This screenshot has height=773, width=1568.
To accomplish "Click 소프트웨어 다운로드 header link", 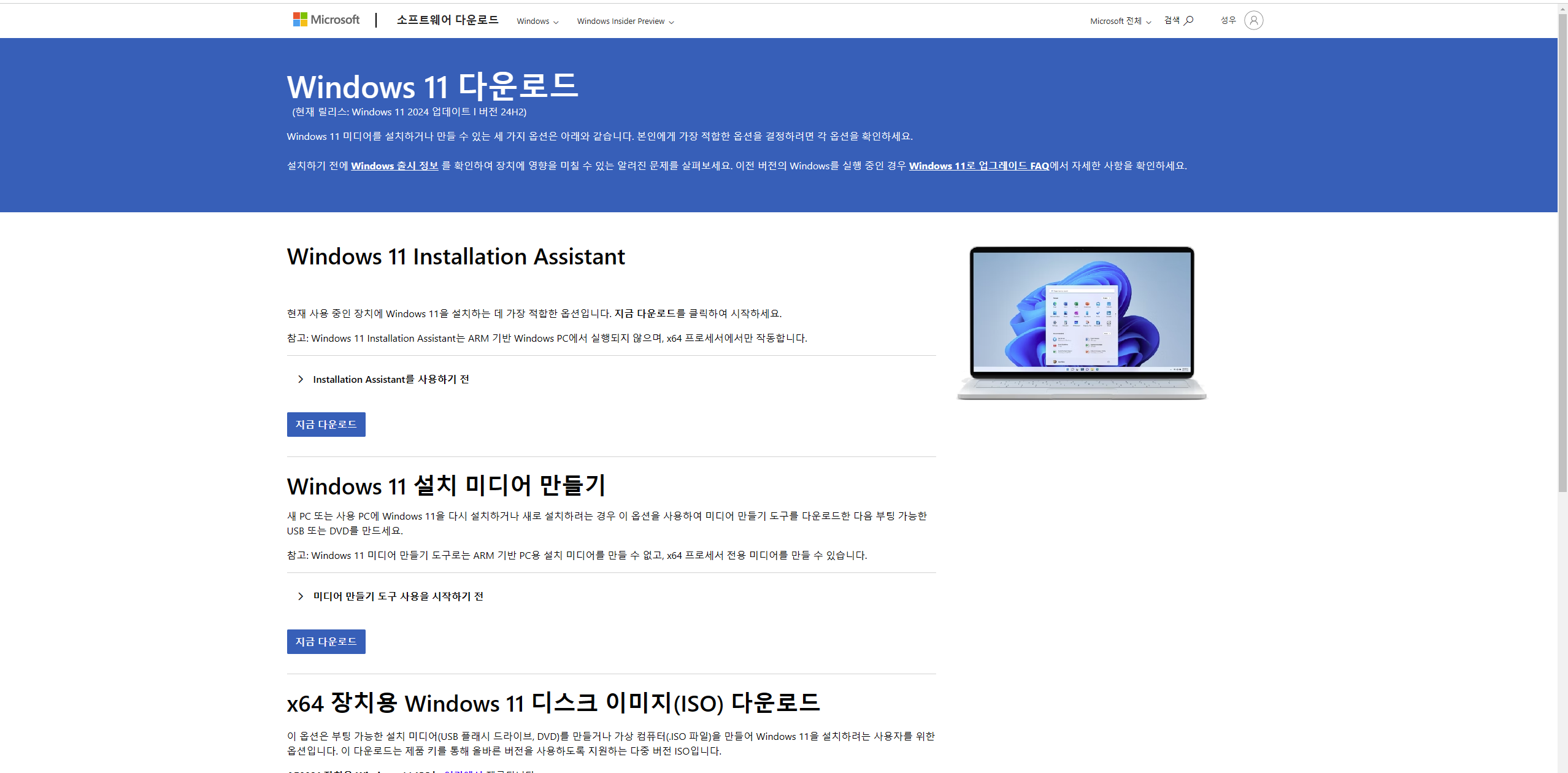I will (x=447, y=20).
